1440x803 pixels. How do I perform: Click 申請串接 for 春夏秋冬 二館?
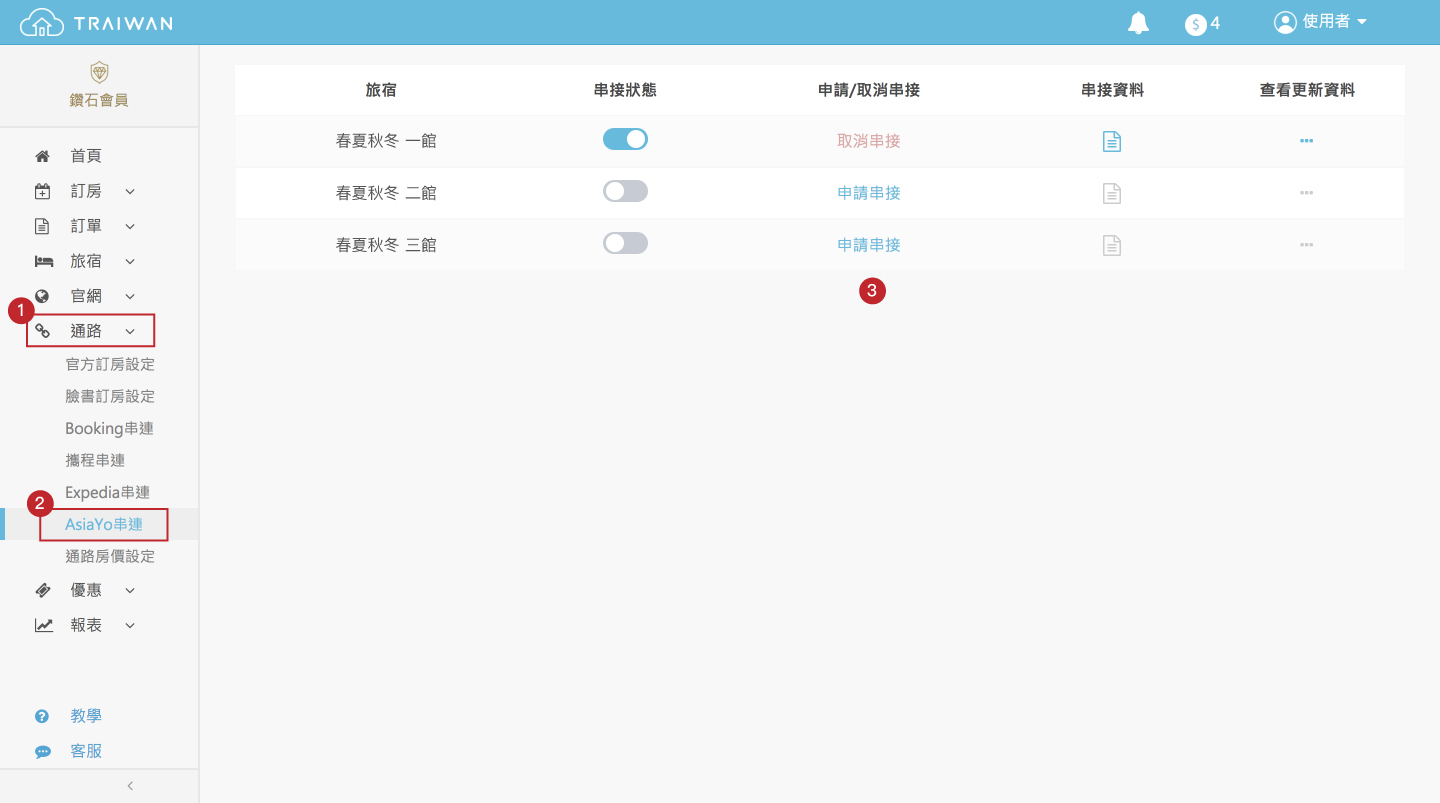(x=869, y=193)
